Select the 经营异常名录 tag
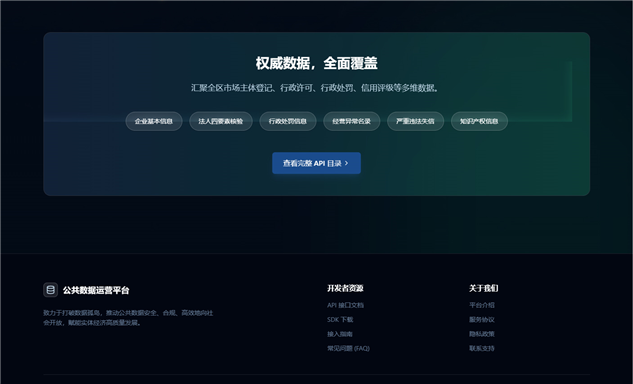Viewport: 633px width, 384px height. point(352,121)
